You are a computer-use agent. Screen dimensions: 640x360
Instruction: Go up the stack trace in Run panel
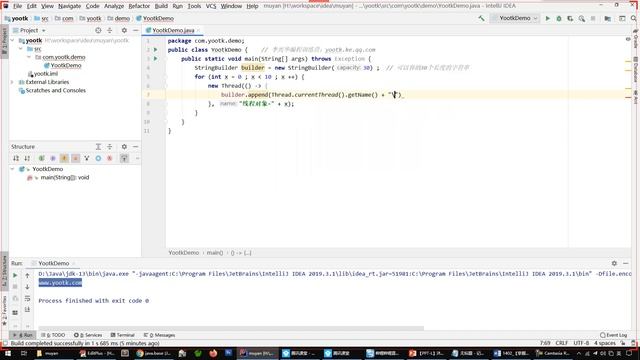pos(27,276)
